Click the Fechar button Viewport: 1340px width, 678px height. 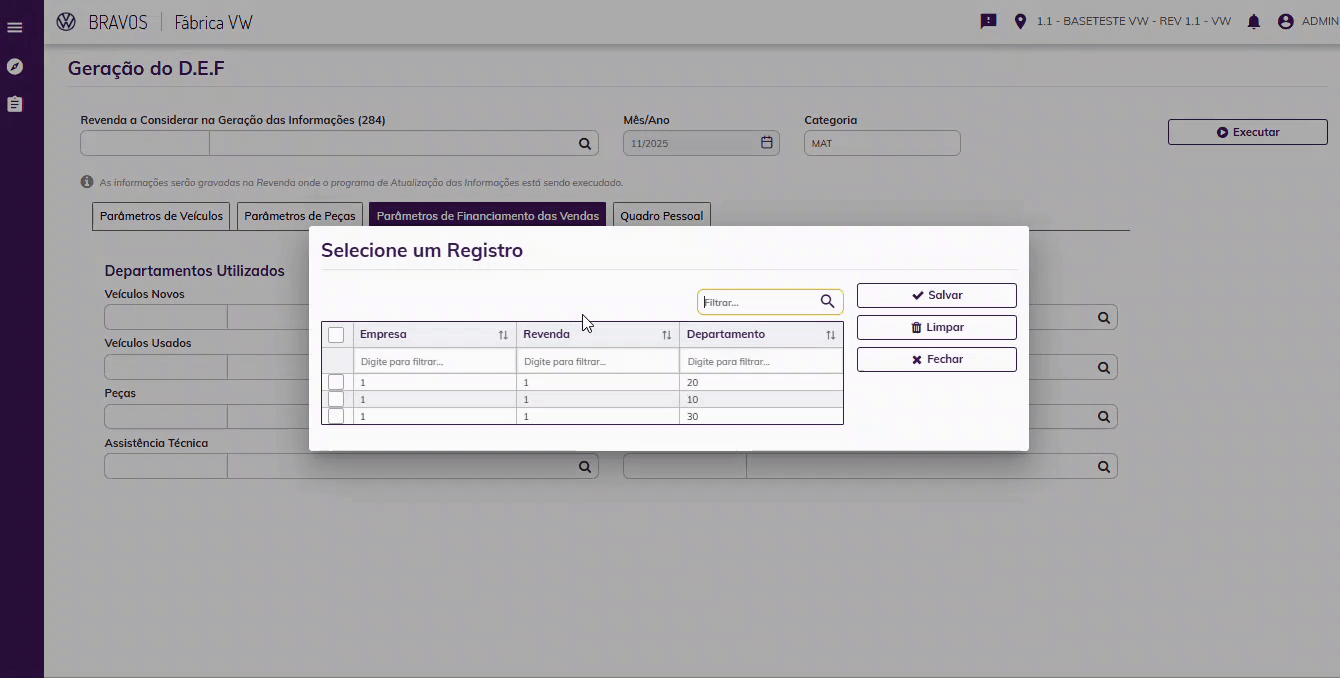coord(937,359)
